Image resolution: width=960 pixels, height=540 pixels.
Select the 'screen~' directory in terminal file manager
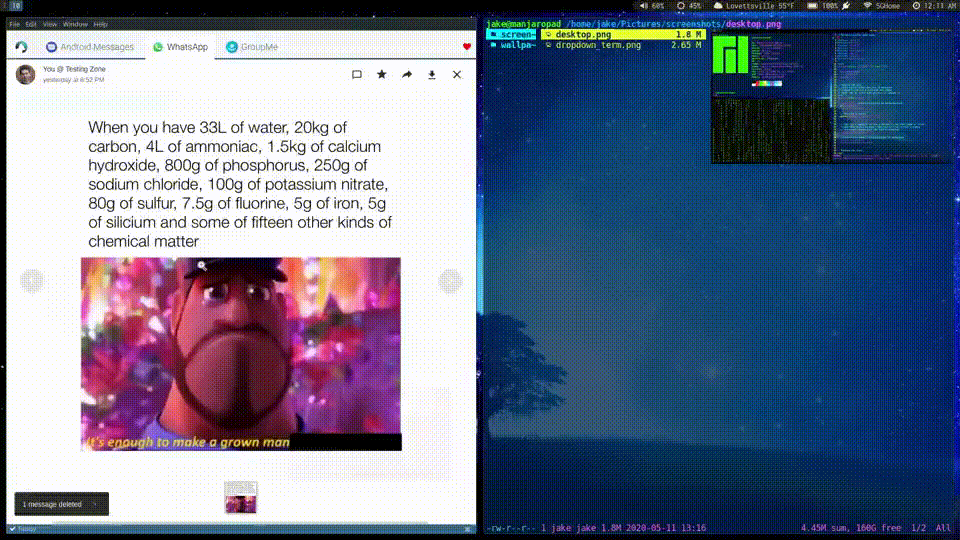point(512,35)
